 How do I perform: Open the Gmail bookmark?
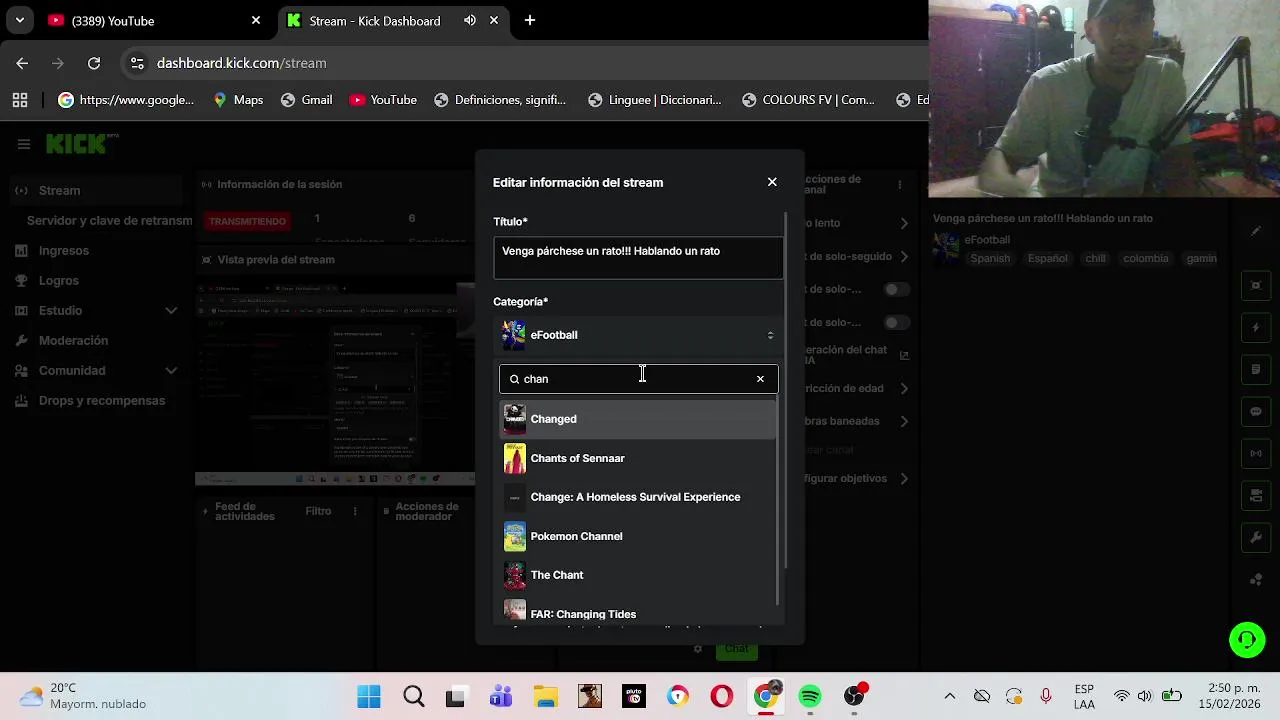306,100
